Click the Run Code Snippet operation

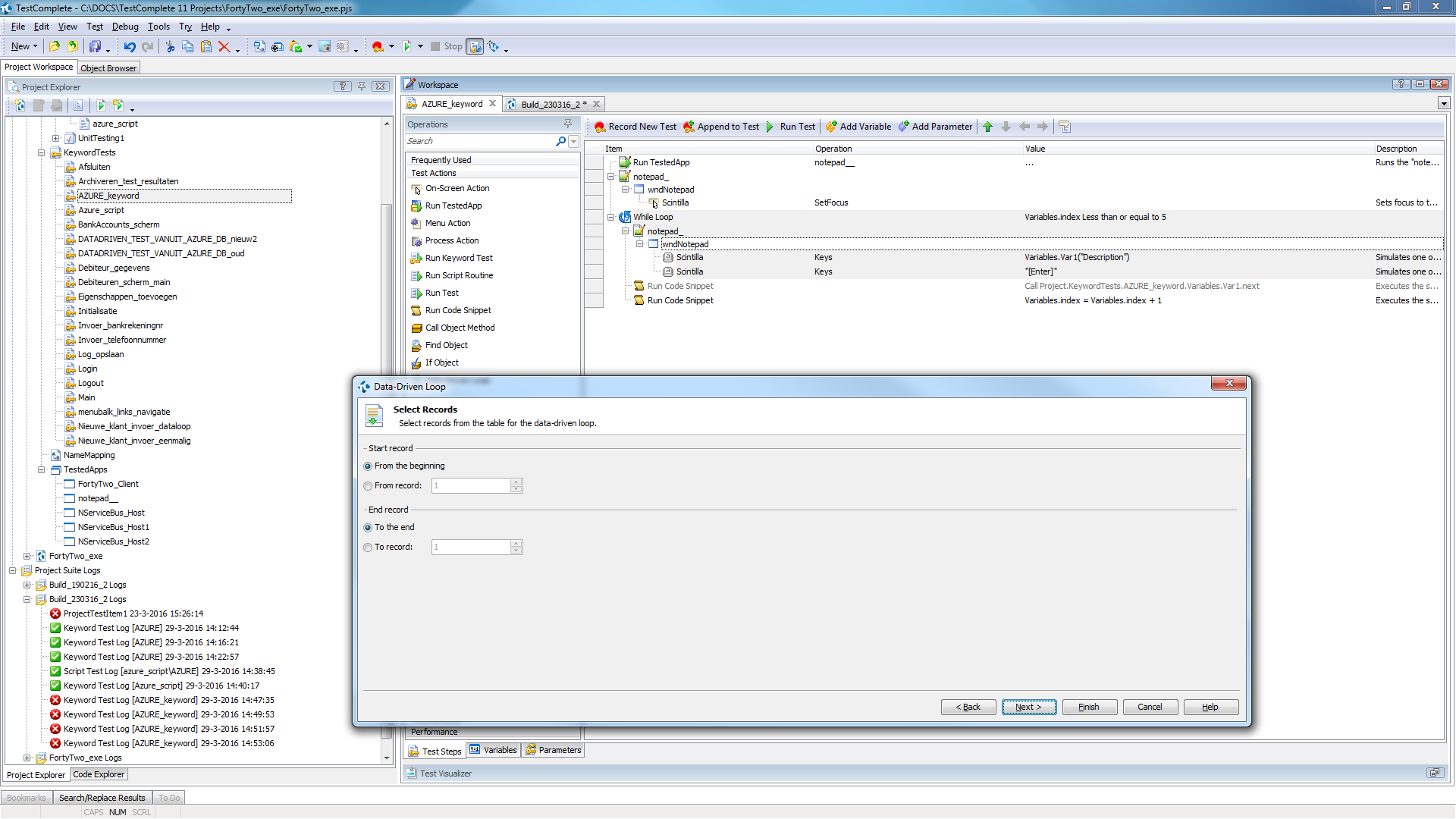point(457,310)
